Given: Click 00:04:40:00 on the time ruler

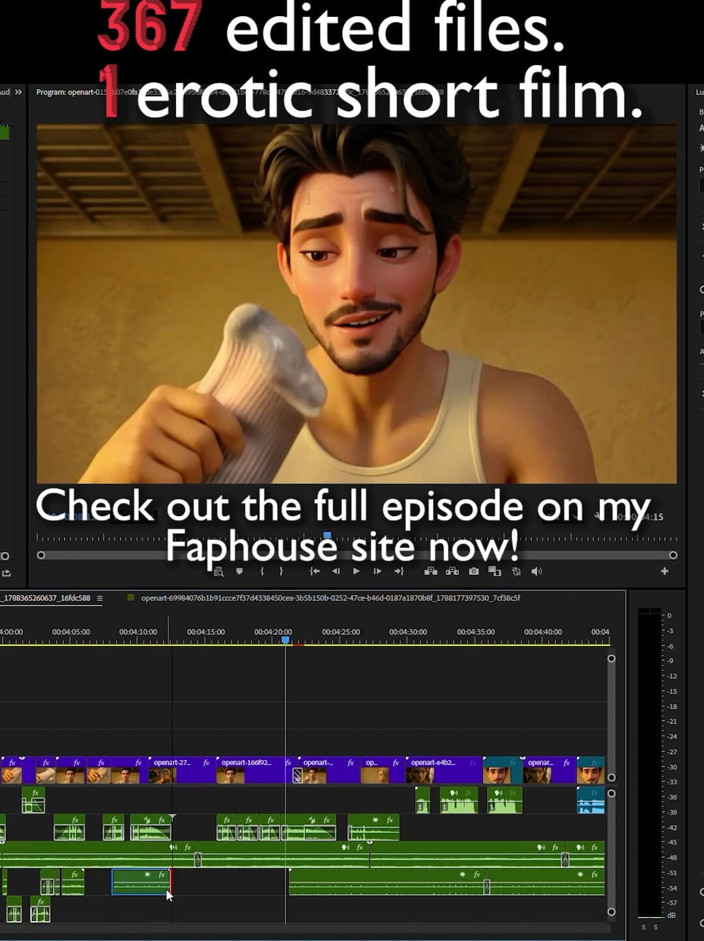Looking at the screenshot, I should point(543,632).
